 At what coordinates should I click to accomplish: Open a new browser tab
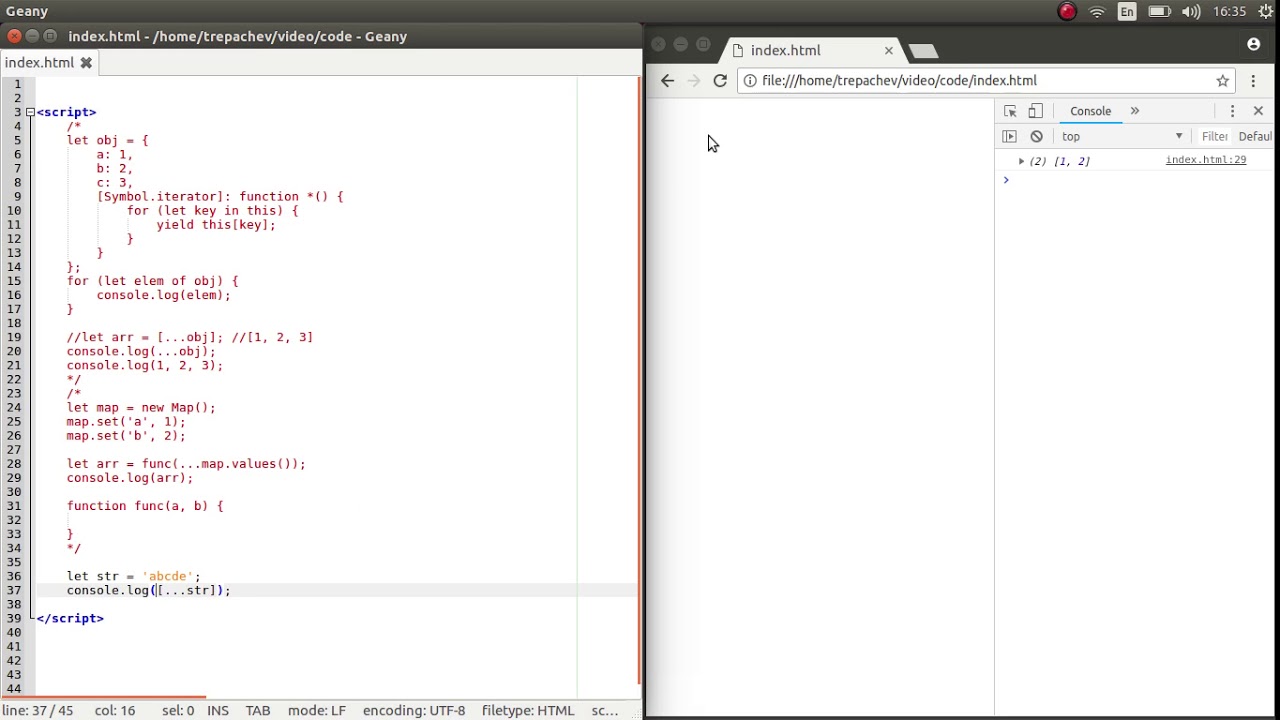[x=923, y=51]
